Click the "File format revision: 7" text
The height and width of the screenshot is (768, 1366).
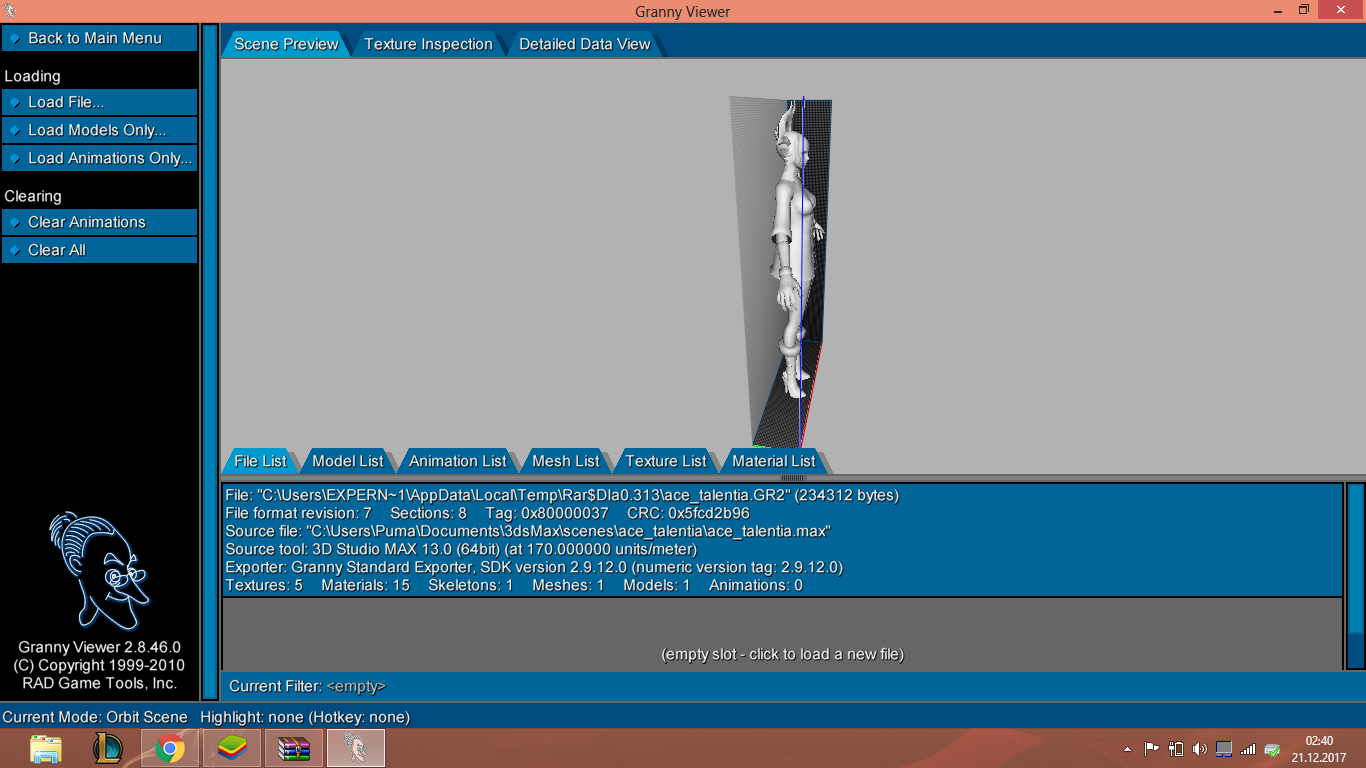pos(298,513)
